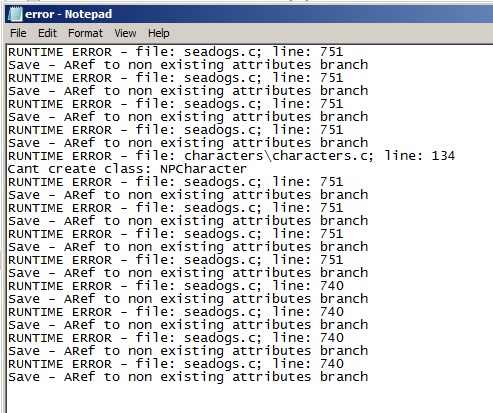The height and width of the screenshot is (413, 493).
Task: Click the 'error - Notepad' title bar
Action: click(x=249, y=14)
